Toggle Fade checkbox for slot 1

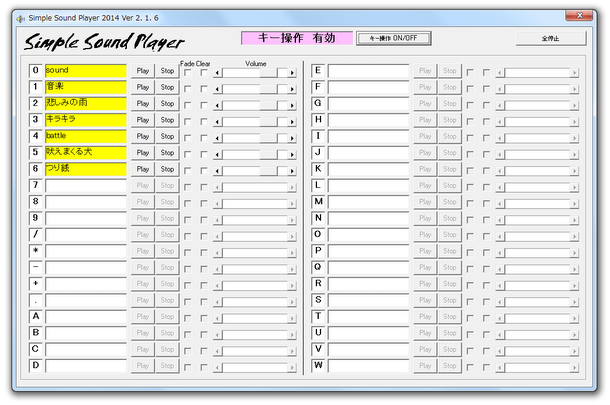[x=188, y=89]
